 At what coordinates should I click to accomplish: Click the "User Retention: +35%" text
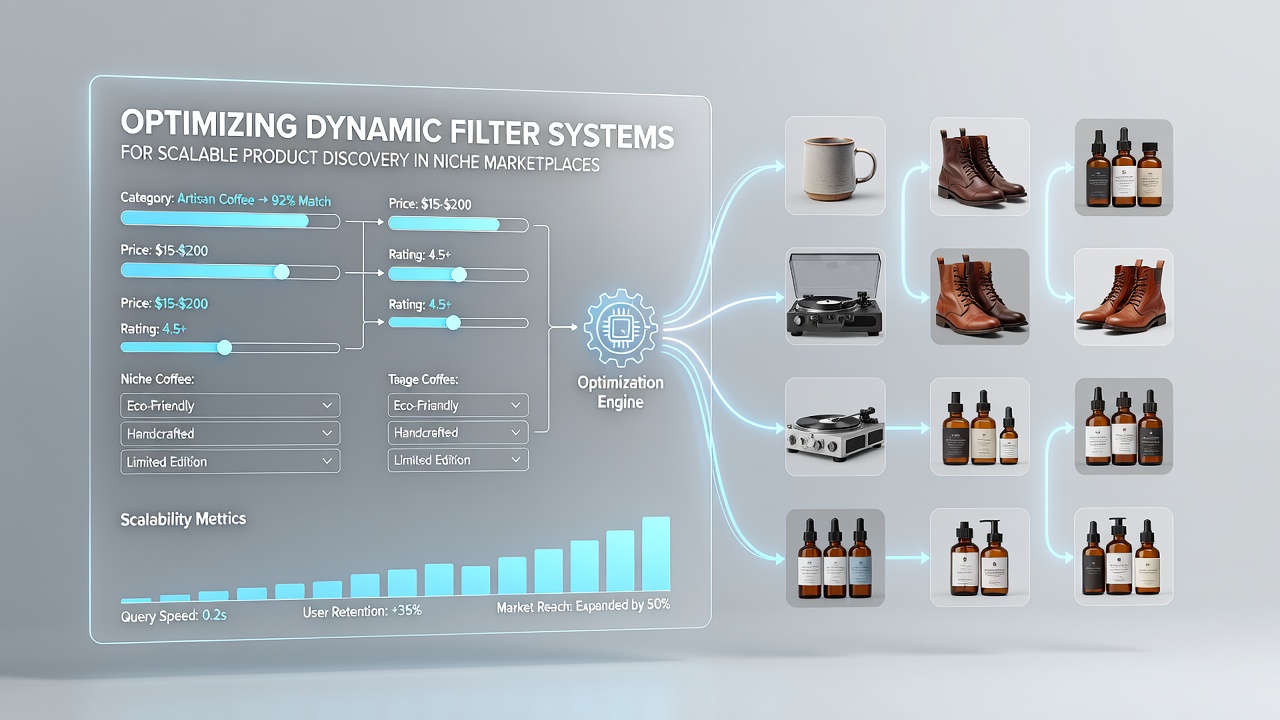pos(362,610)
